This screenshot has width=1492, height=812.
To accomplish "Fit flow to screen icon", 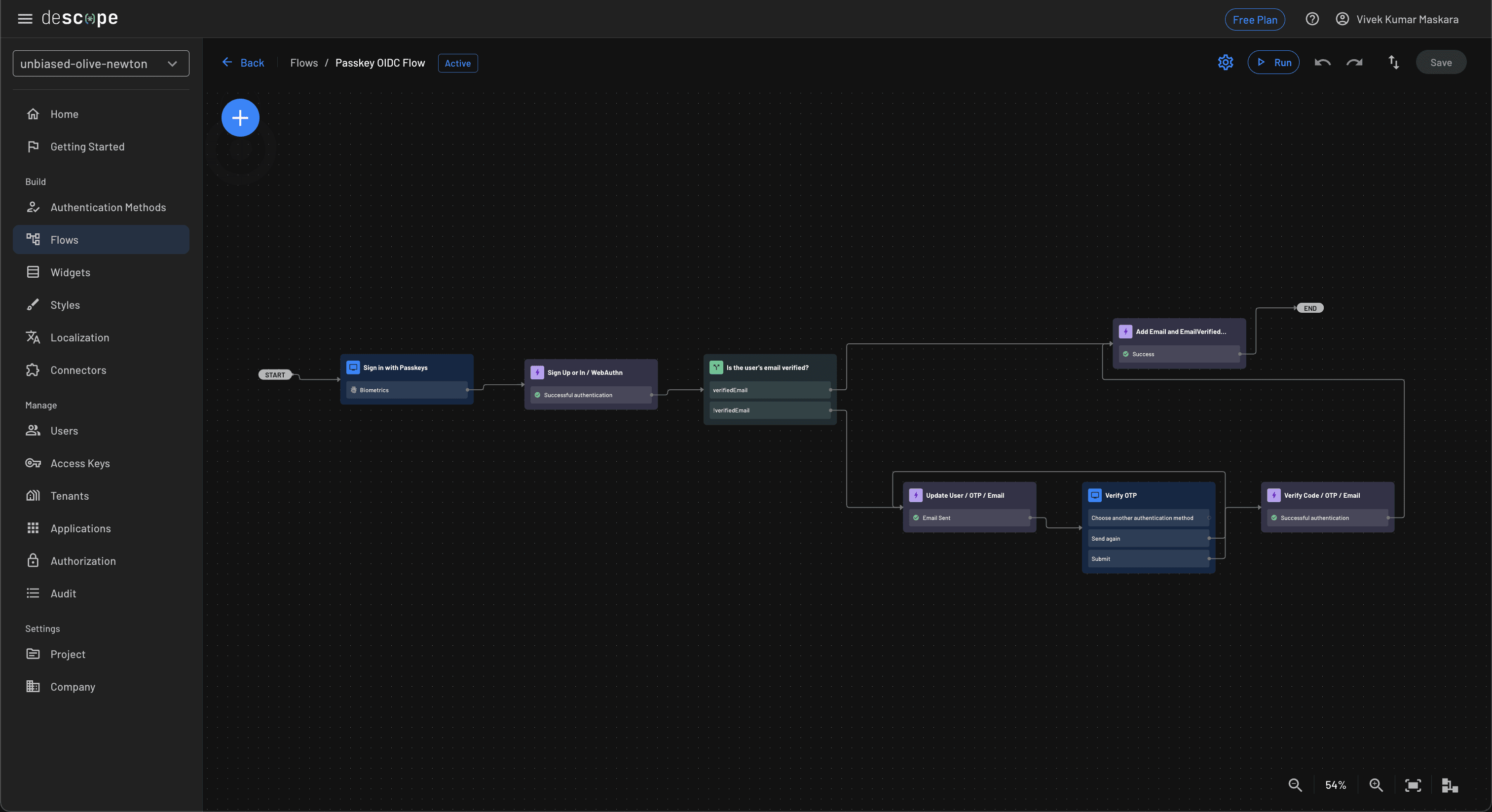I will pyautogui.click(x=1413, y=785).
